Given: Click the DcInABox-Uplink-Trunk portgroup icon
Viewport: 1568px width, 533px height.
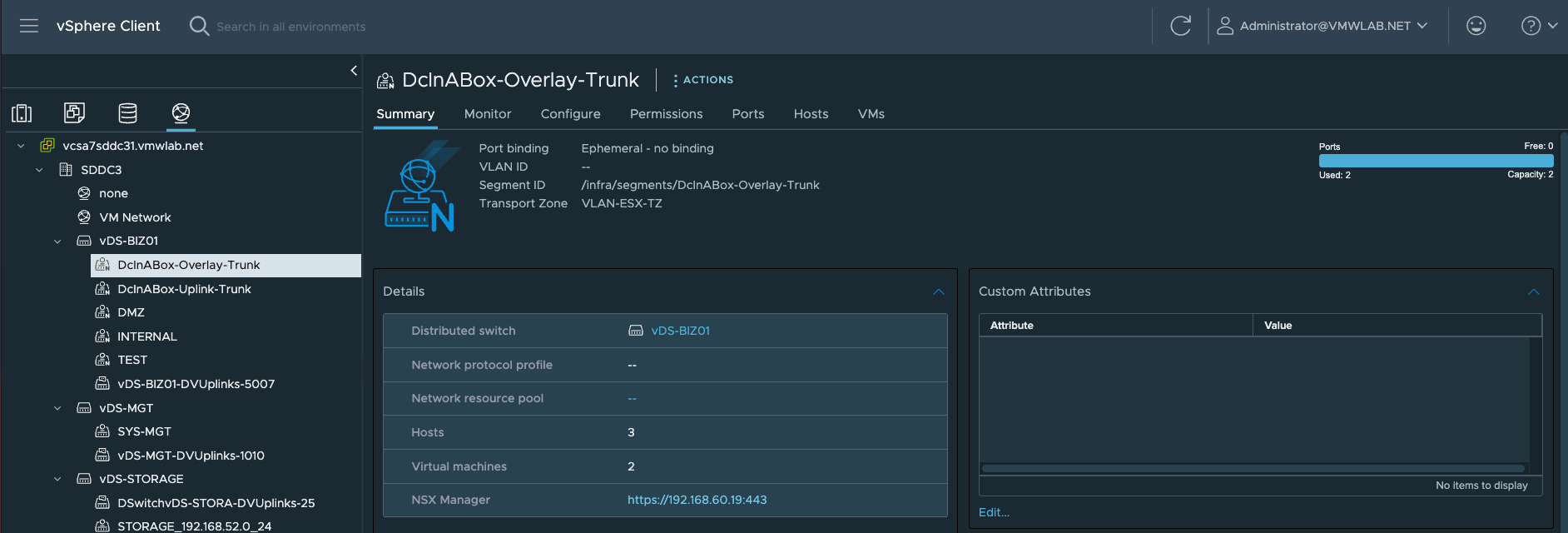Looking at the screenshot, I should [102, 289].
